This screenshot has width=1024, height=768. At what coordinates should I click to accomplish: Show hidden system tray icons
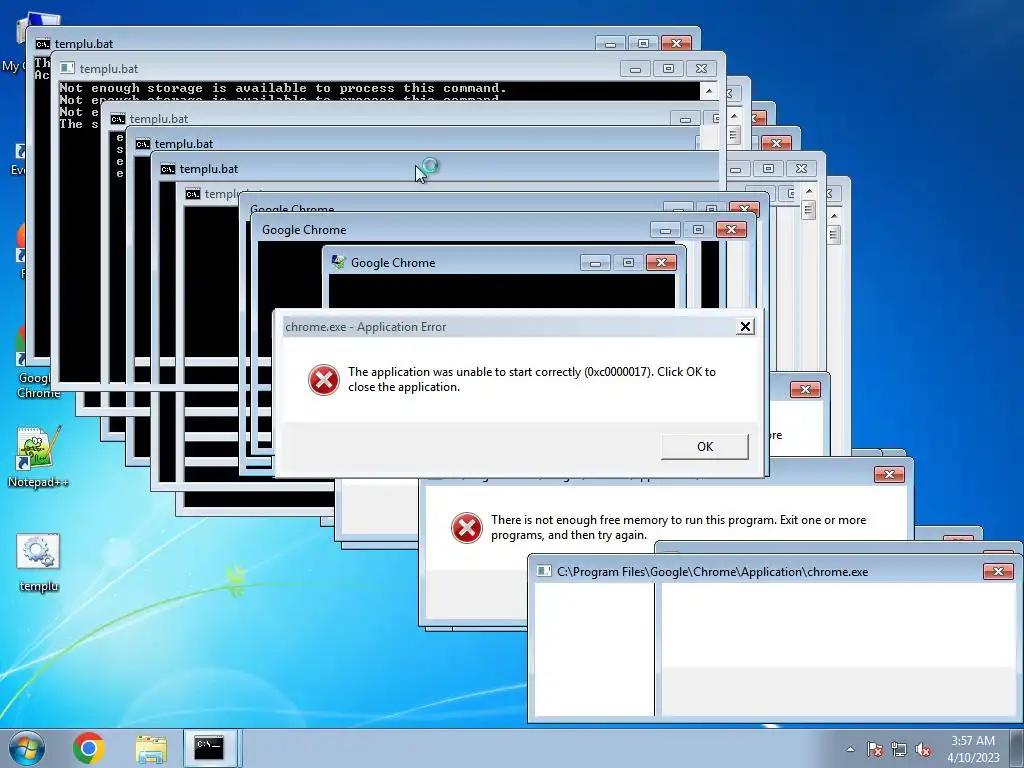(x=850, y=749)
